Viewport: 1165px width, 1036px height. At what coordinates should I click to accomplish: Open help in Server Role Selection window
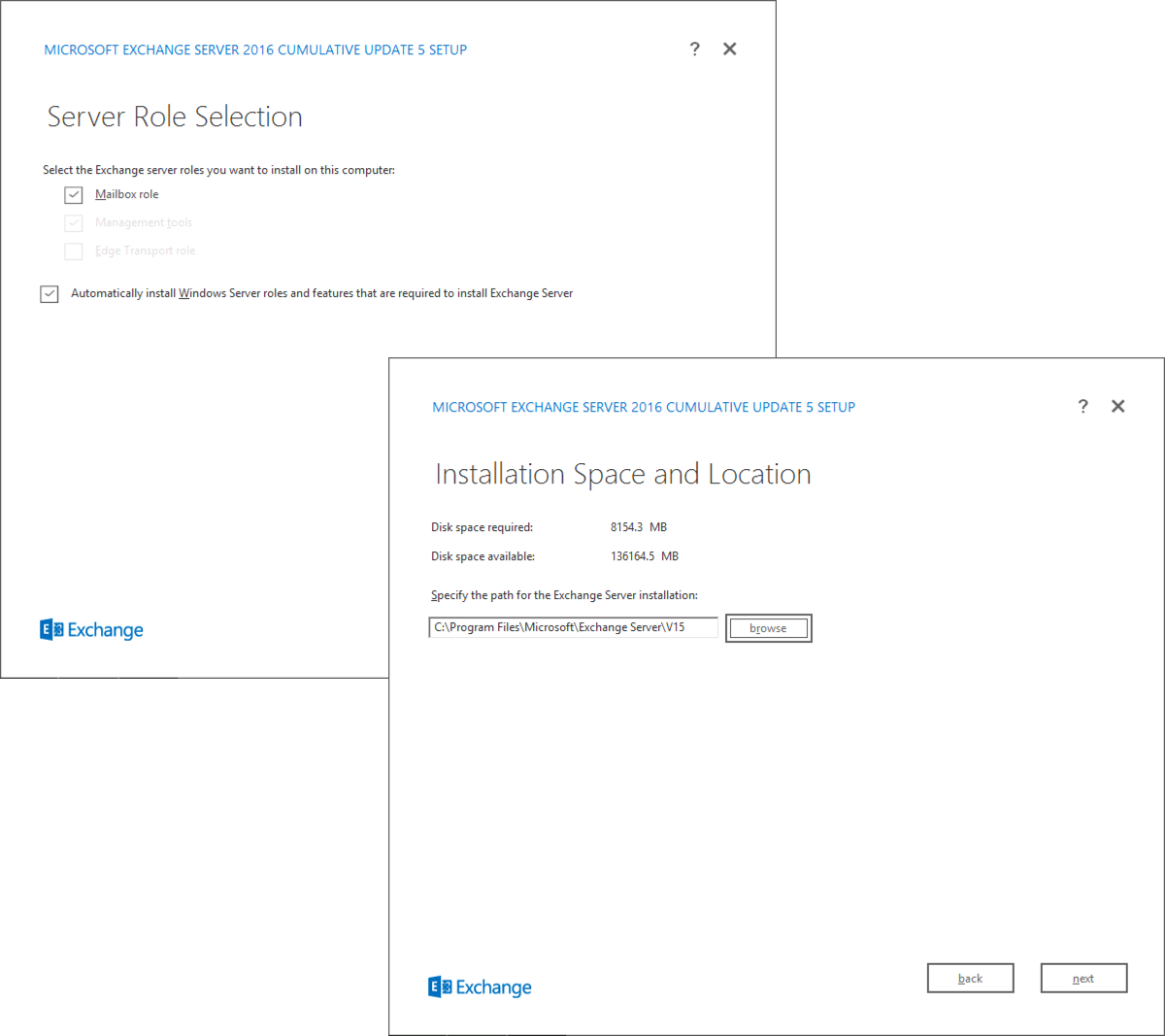(695, 50)
